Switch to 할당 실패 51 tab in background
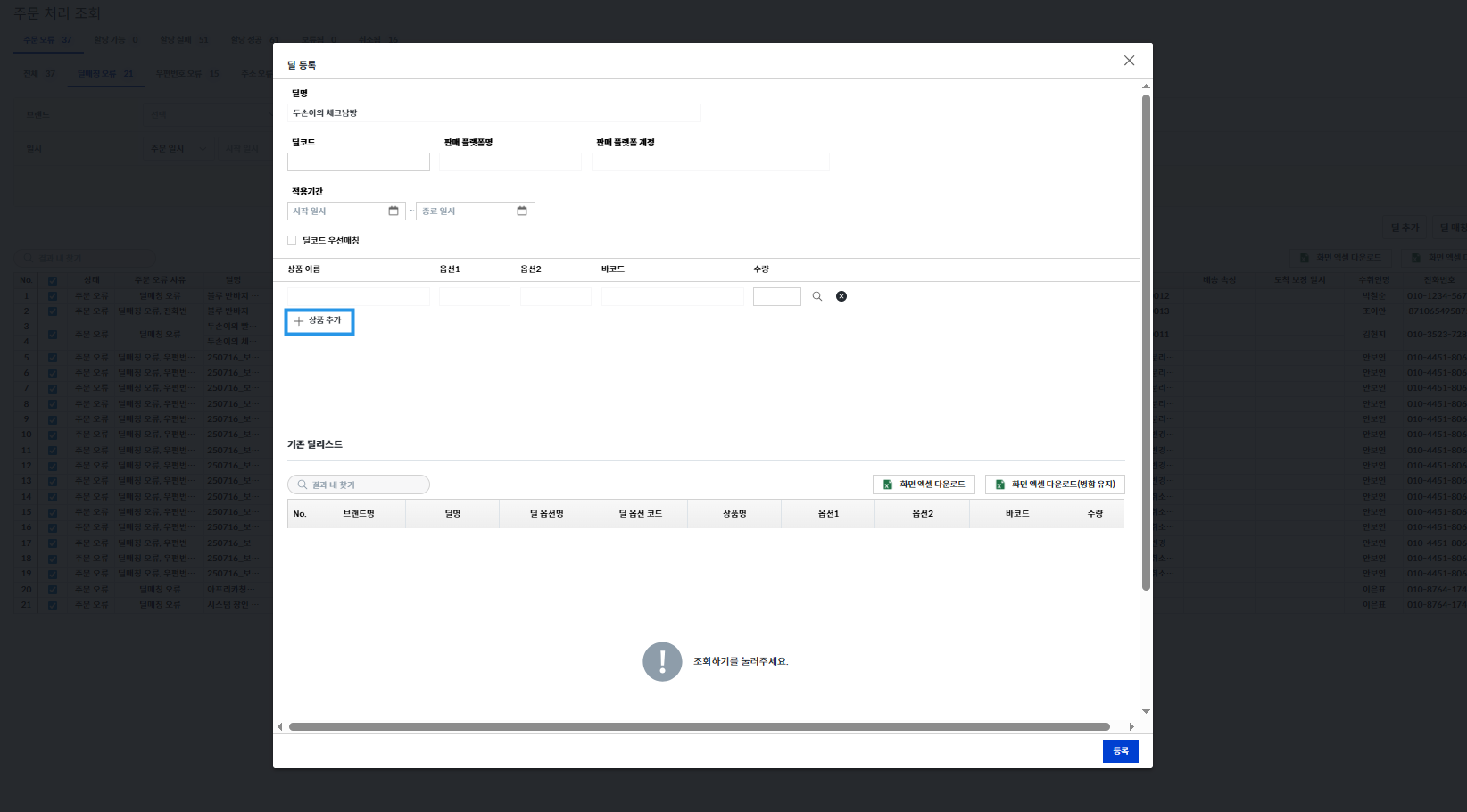1467x812 pixels. (184, 40)
